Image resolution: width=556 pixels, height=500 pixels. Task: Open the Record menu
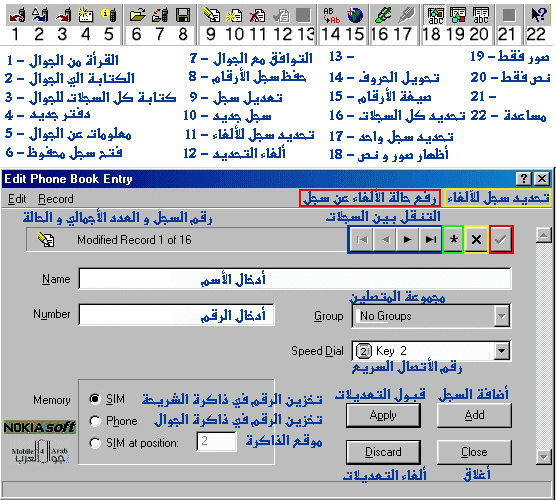coord(56,199)
